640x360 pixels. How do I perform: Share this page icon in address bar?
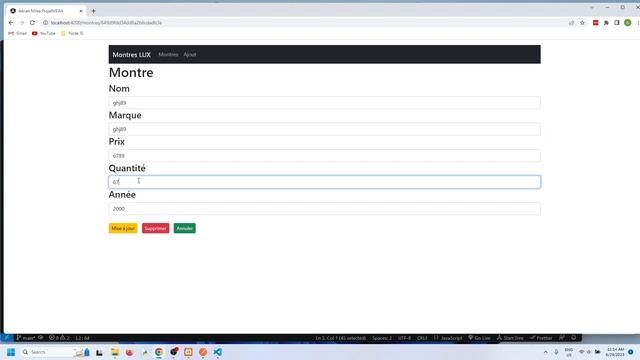tap(571, 23)
